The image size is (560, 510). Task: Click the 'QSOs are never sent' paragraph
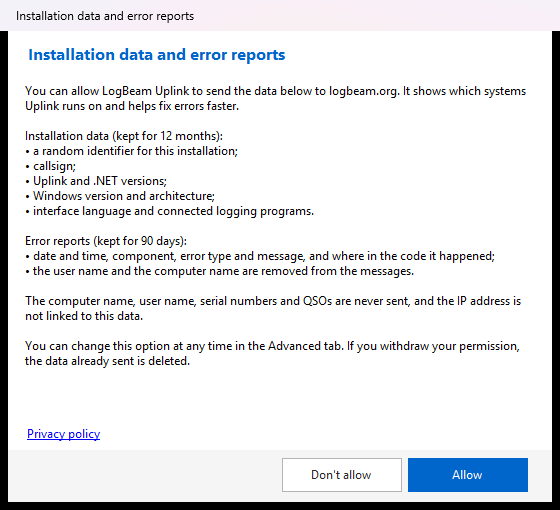pos(273,309)
